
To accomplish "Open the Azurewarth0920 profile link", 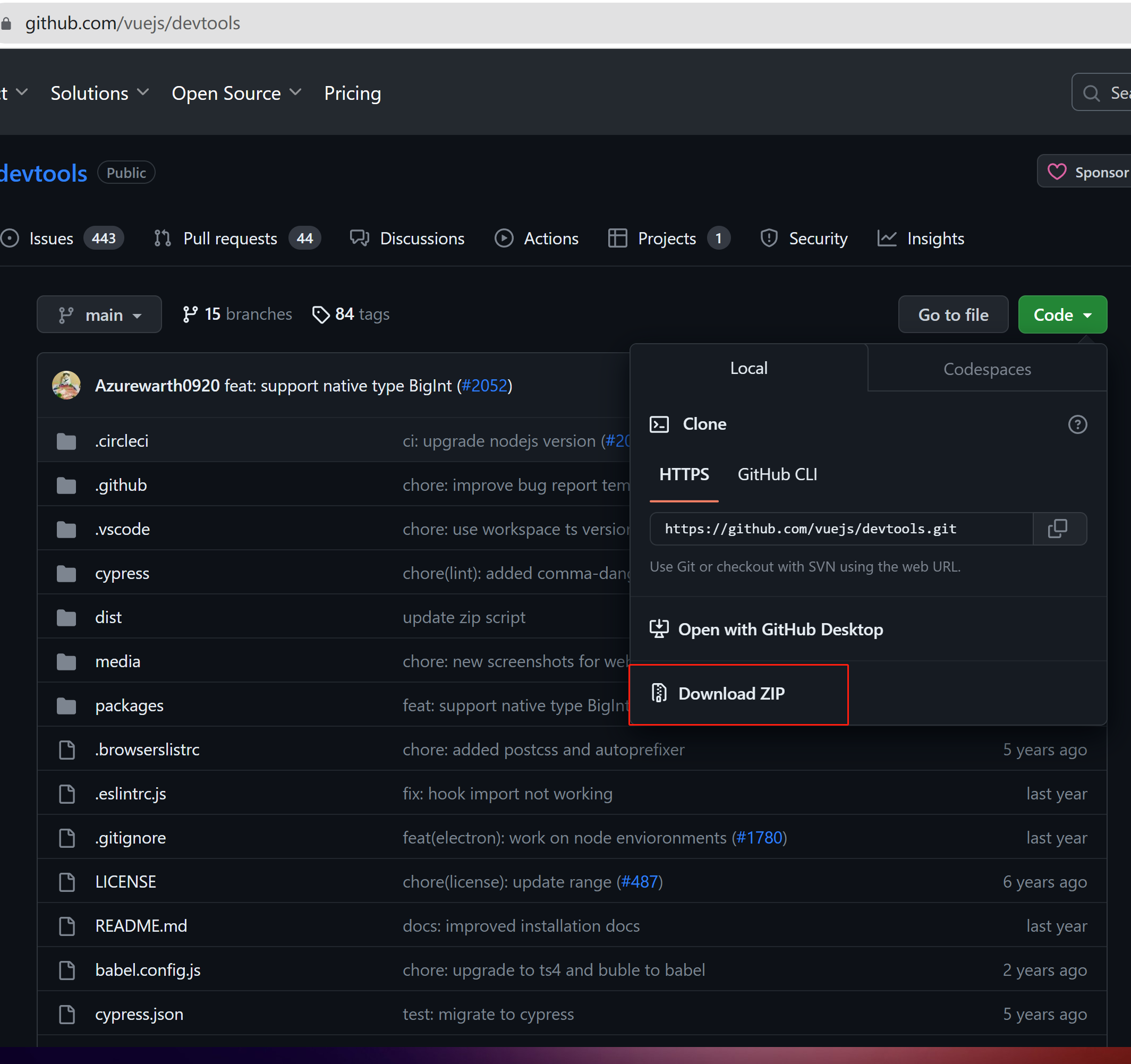I will coord(157,386).
